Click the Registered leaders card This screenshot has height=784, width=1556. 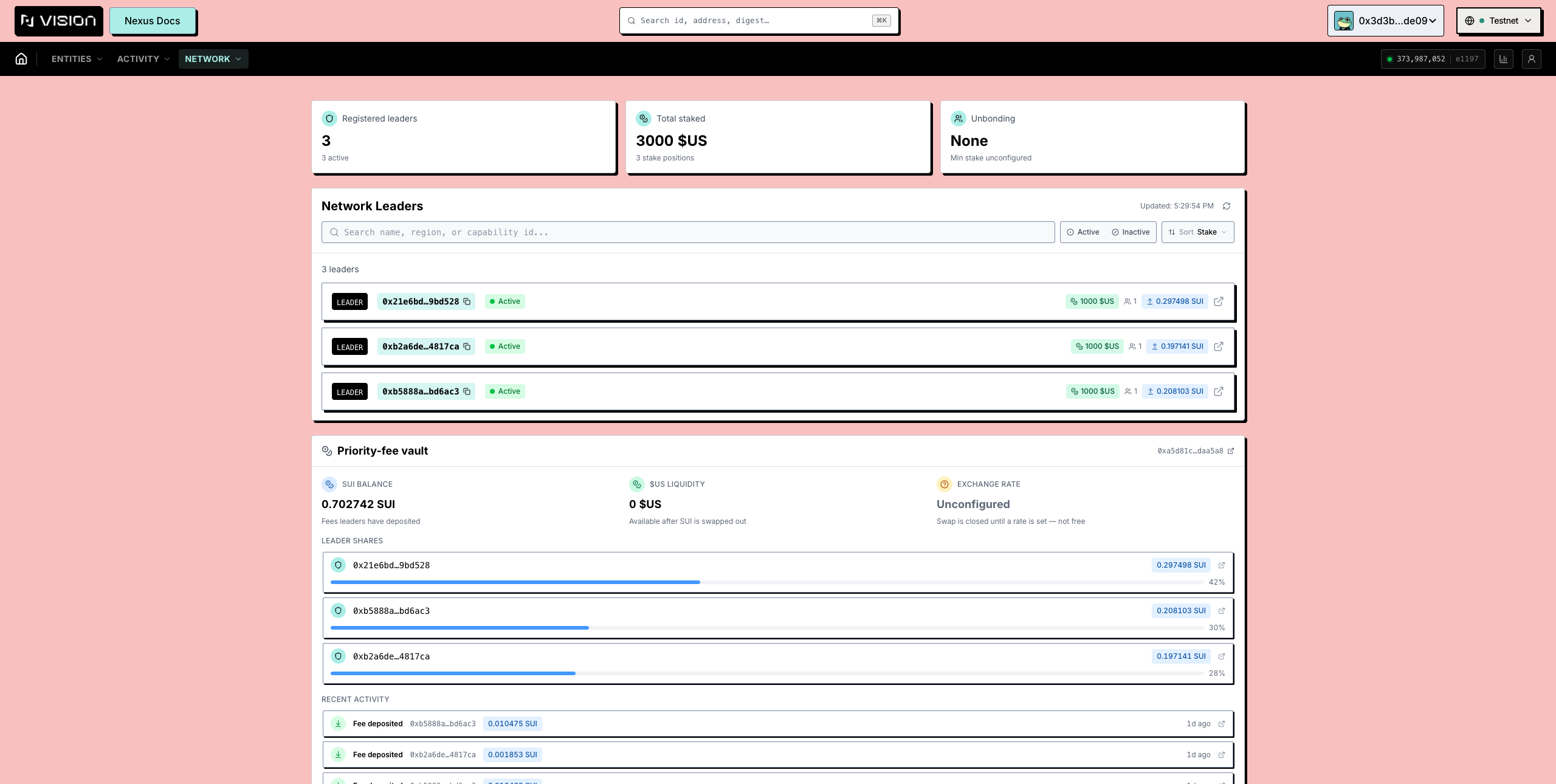point(463,137)
